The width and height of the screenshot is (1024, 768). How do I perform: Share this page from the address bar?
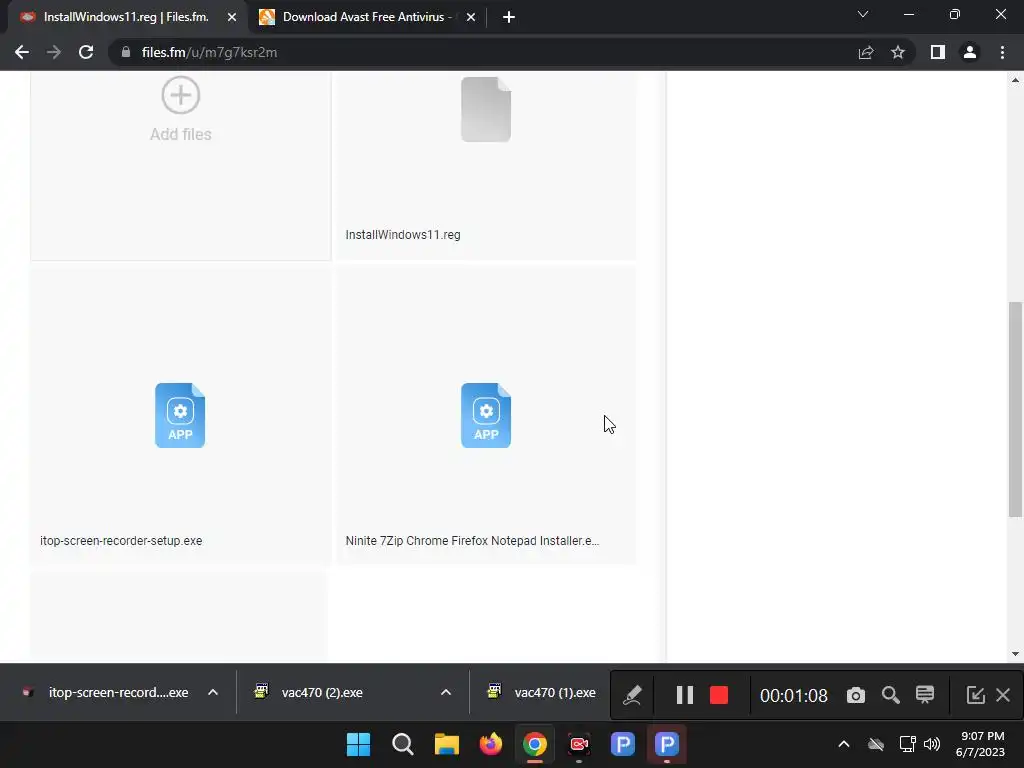click(866, 52)
